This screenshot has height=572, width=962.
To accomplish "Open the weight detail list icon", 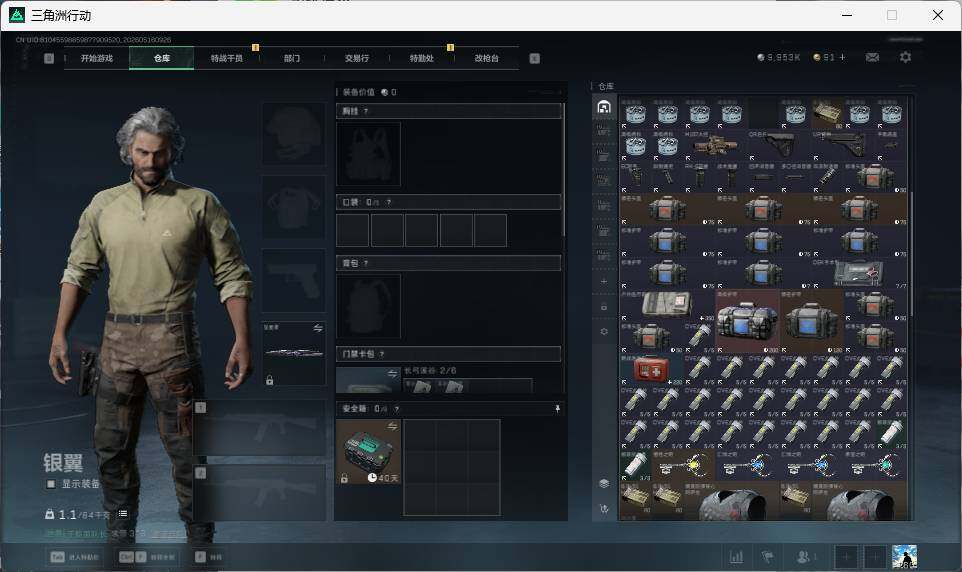I will tap(123, 514).
